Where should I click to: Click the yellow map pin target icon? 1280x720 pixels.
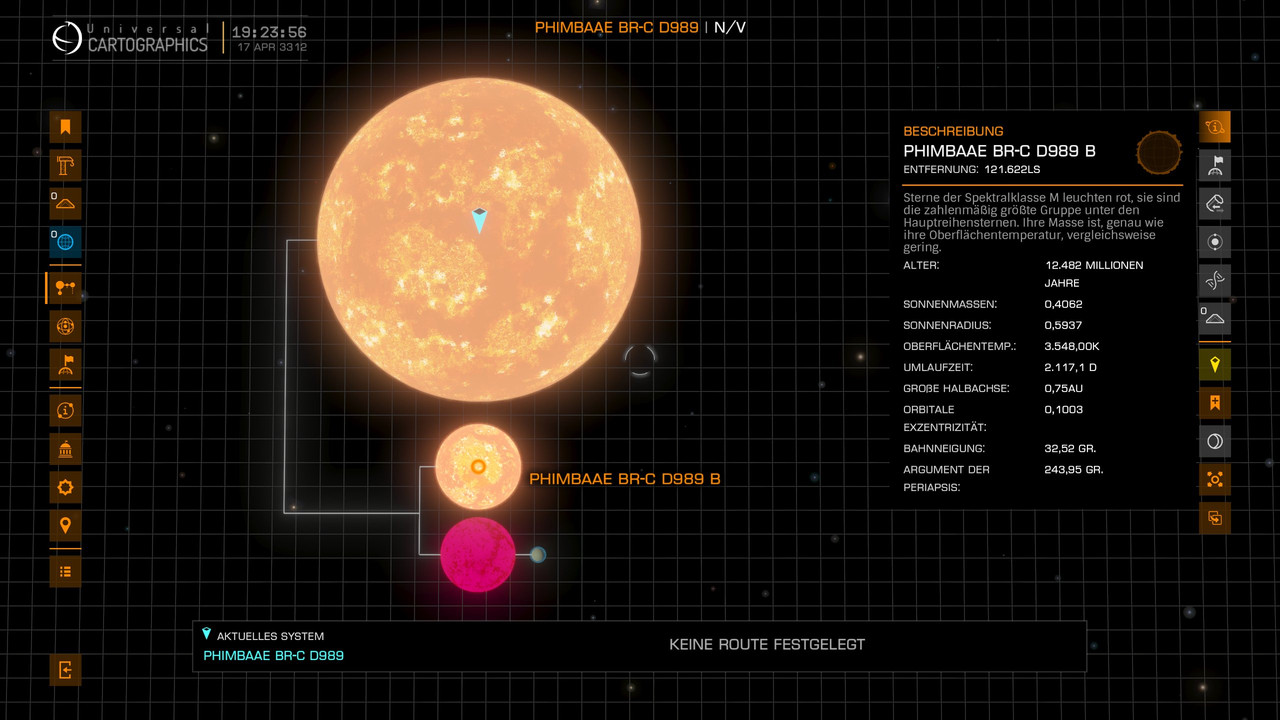(x=1215, y=365)
